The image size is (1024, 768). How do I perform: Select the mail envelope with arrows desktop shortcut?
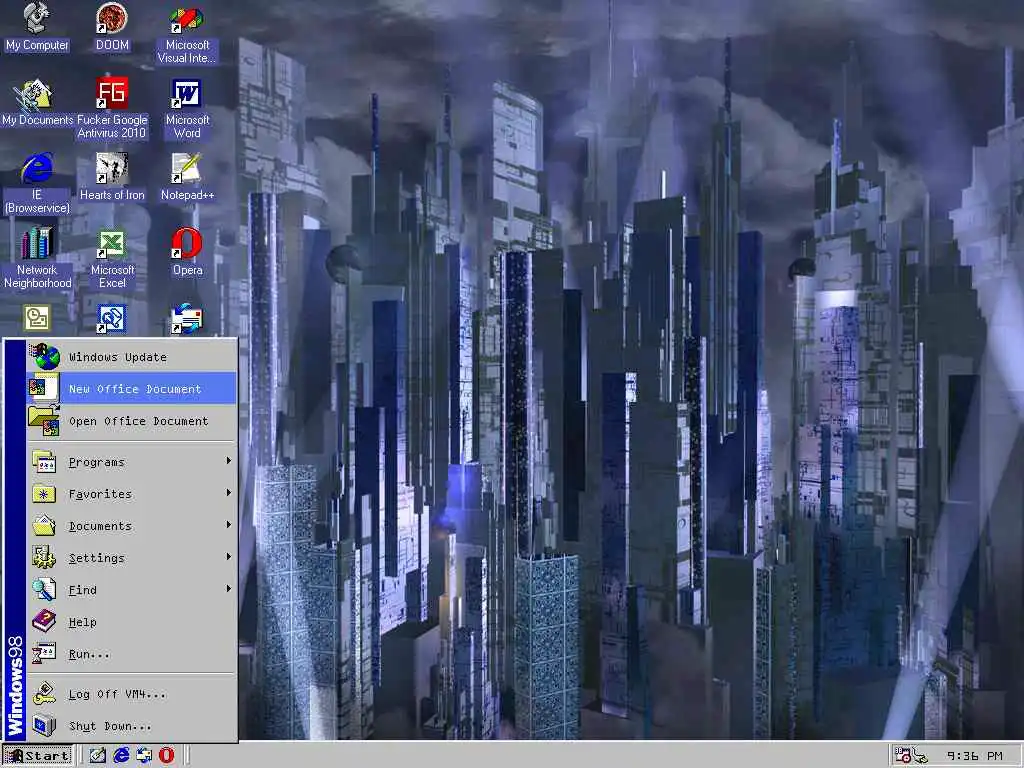coord(187,319)
